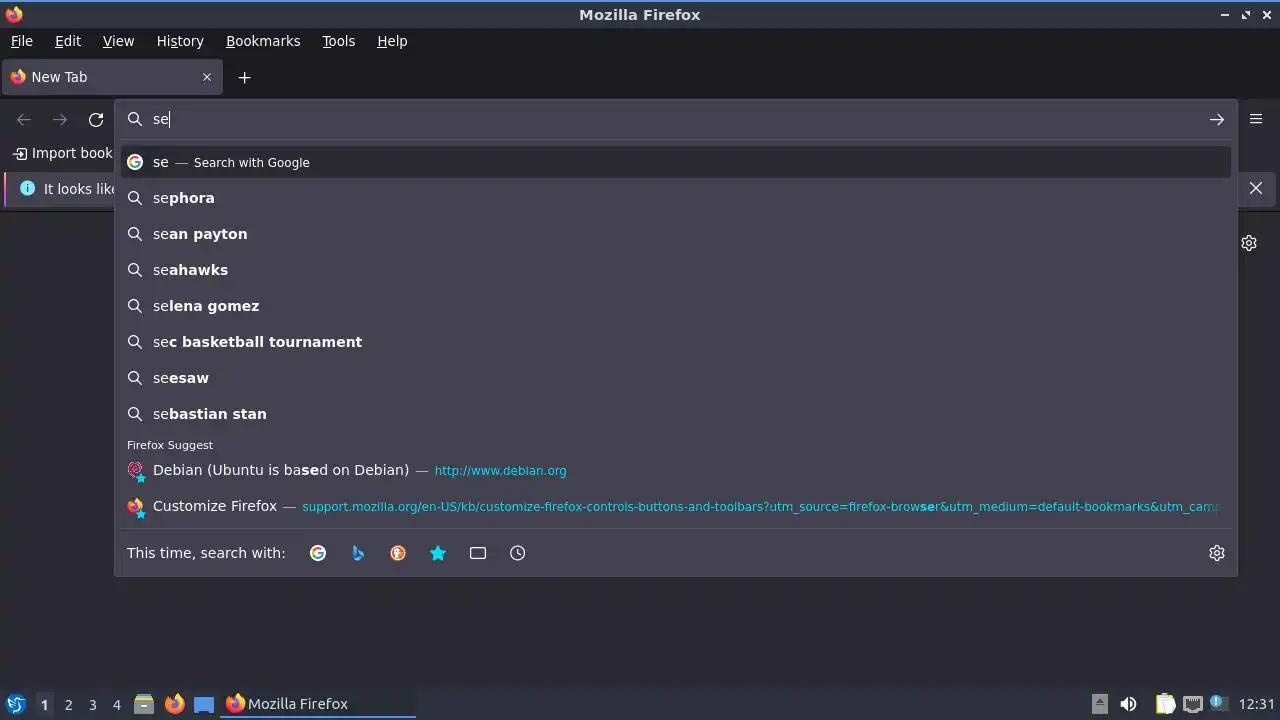The width and height of the screenshot is (1280, 720).
Task: Dismiss the notification bar with X
Action: point(1256,188)
